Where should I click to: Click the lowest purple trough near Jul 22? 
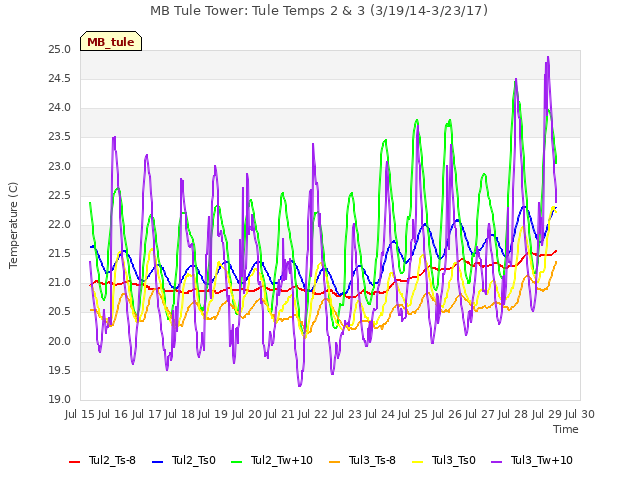(300, 385)
